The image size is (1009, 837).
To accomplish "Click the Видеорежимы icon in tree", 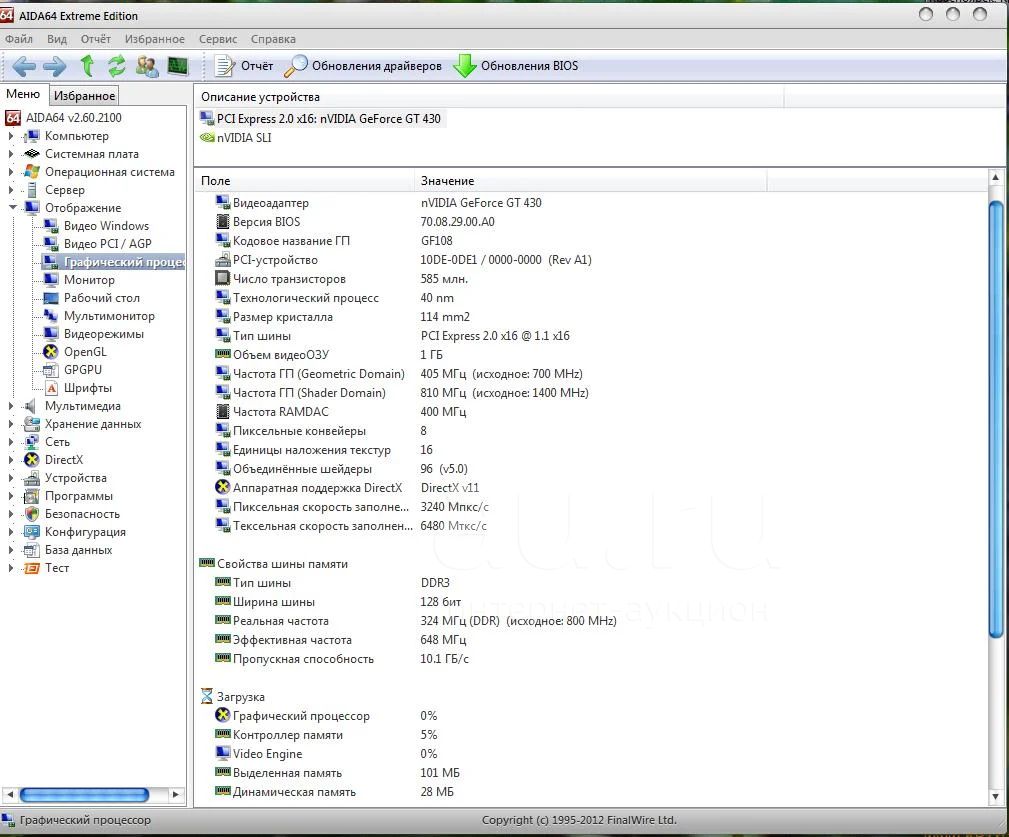I will tap(51, 334).
